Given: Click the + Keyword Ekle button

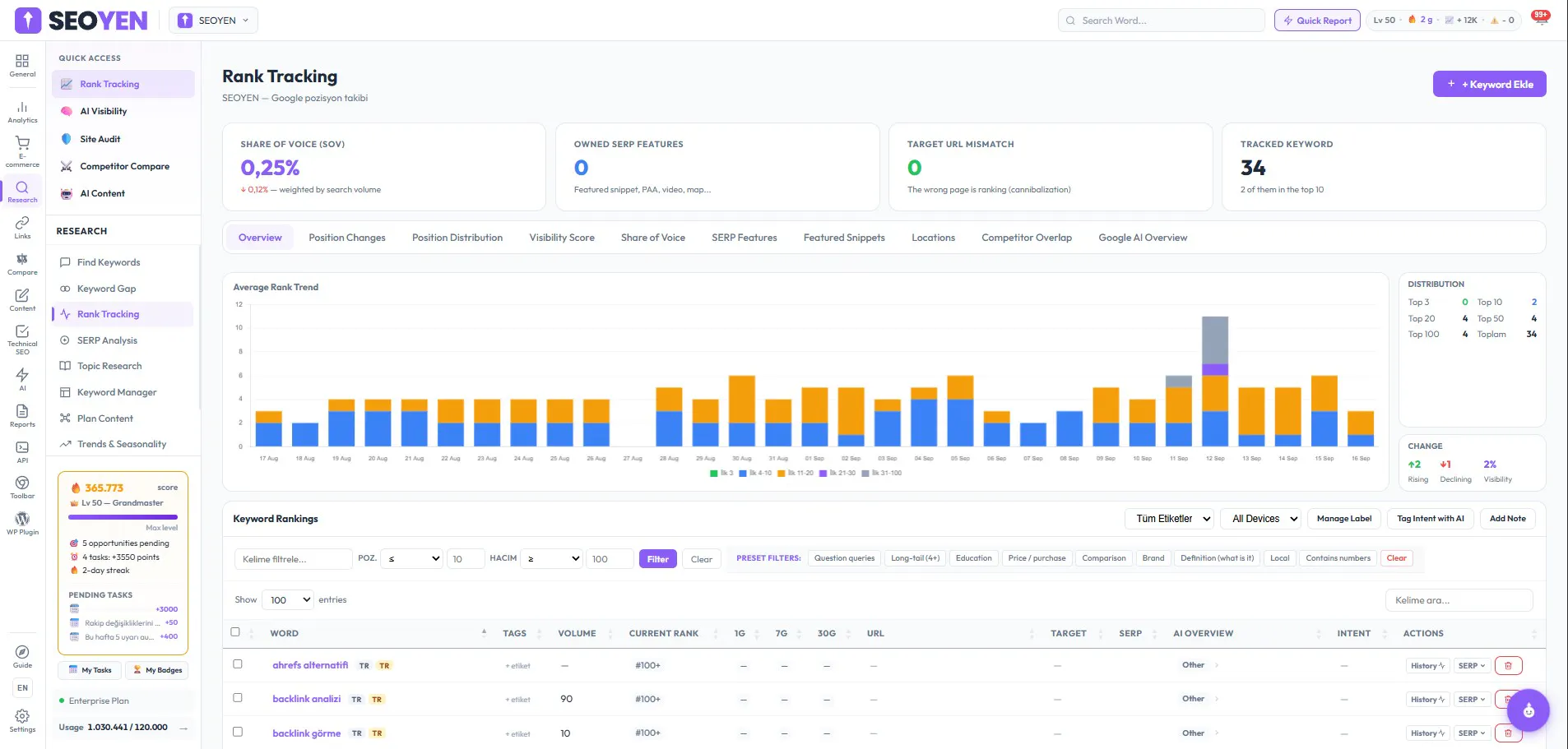Looking at the screenshot, I should [1490, 84].
